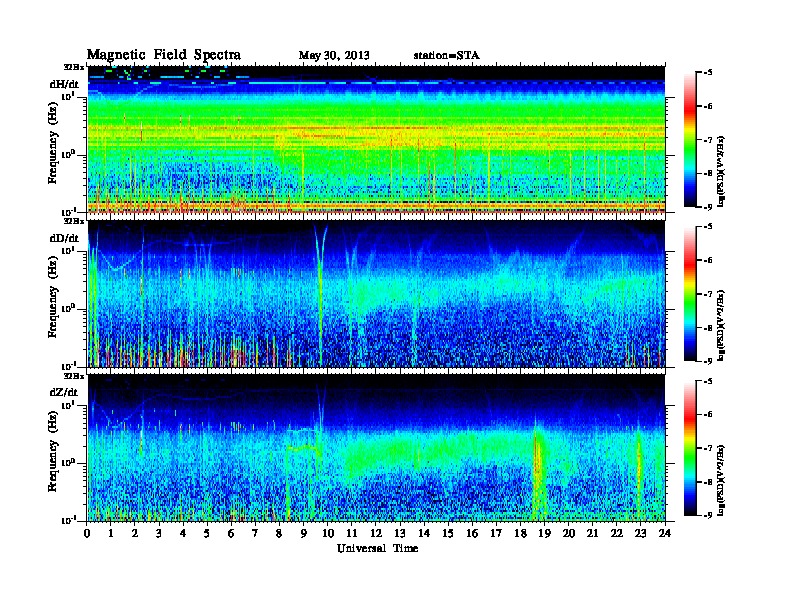Viewport: 792px width, 612px height.
Task: Click the dD/dt panel label
Action: click(x=64, y=238)
